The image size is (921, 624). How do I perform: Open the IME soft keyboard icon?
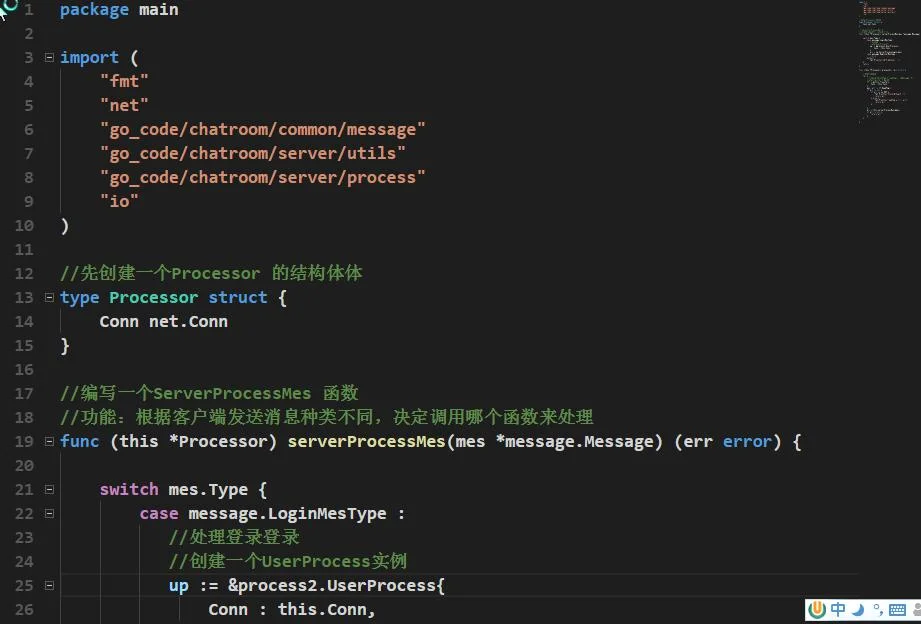pyautogui.click(x=897, y=609)
